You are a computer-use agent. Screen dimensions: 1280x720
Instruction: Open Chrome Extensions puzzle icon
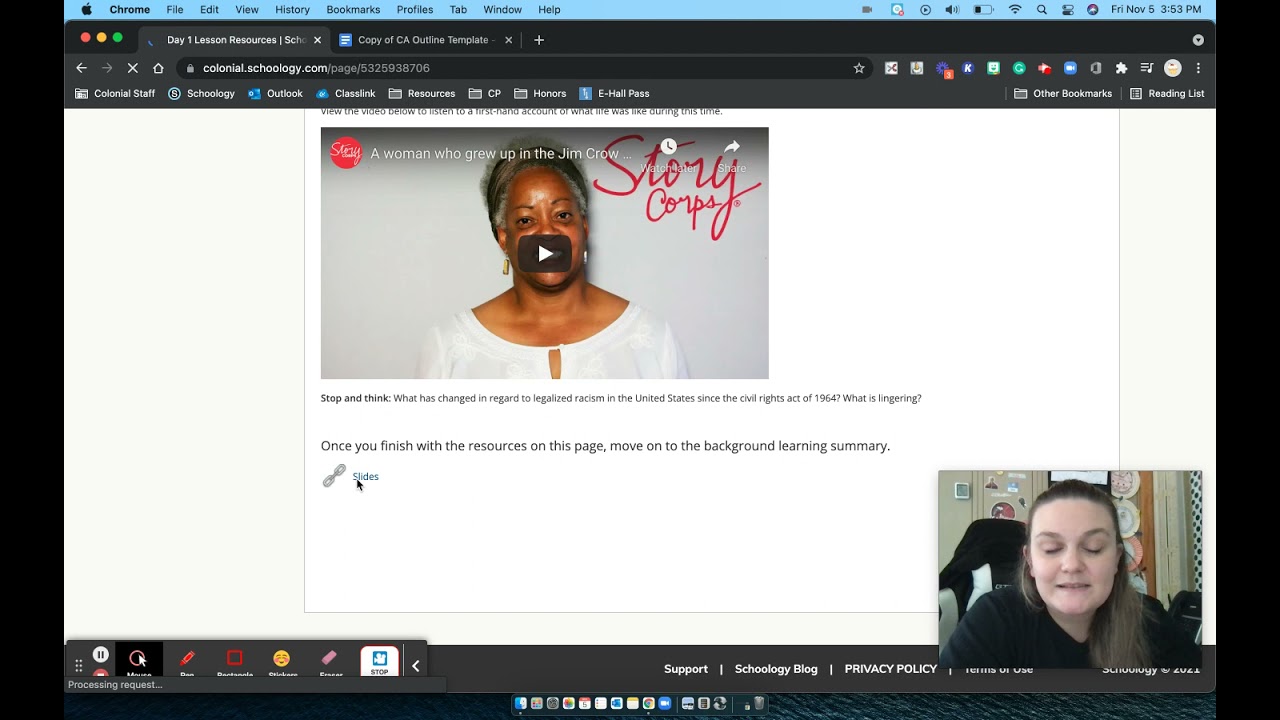click(x=1121, y=68)
